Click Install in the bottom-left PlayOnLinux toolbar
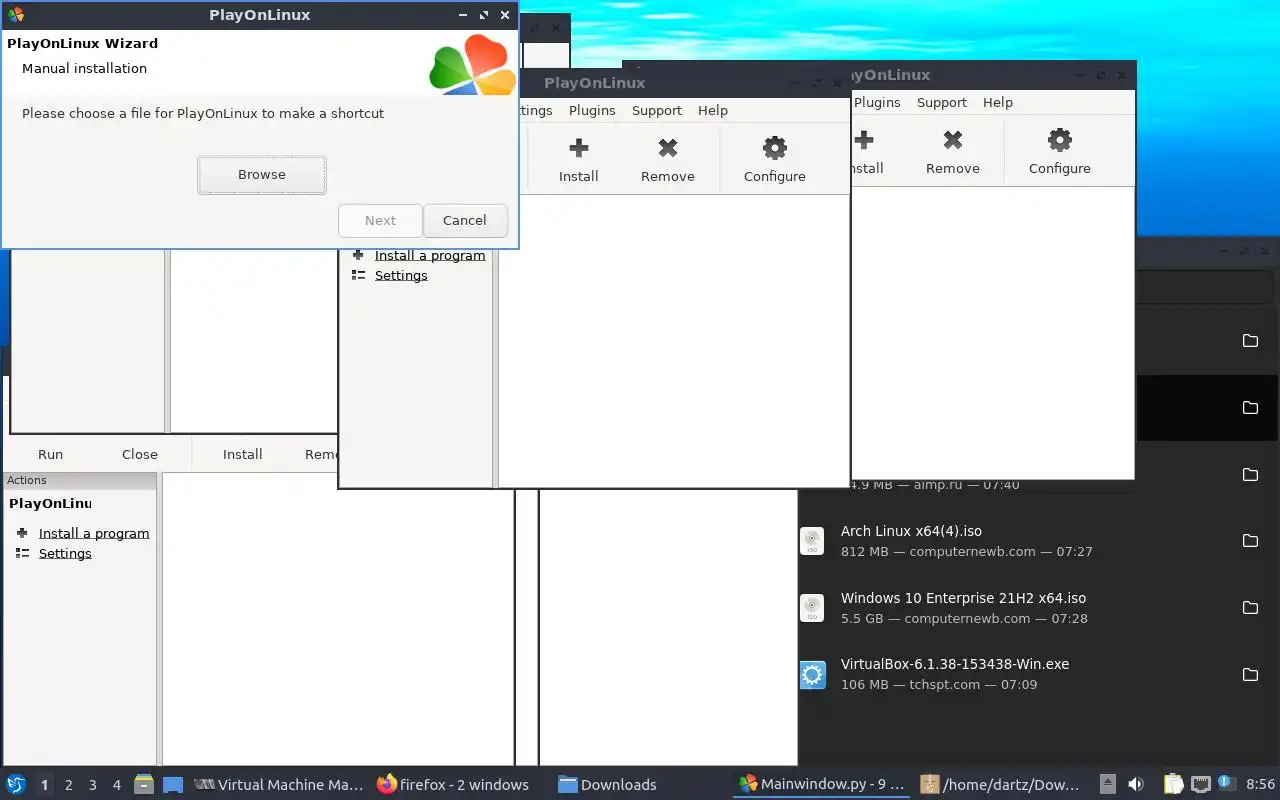1280x800 pixels. [242, 454]
